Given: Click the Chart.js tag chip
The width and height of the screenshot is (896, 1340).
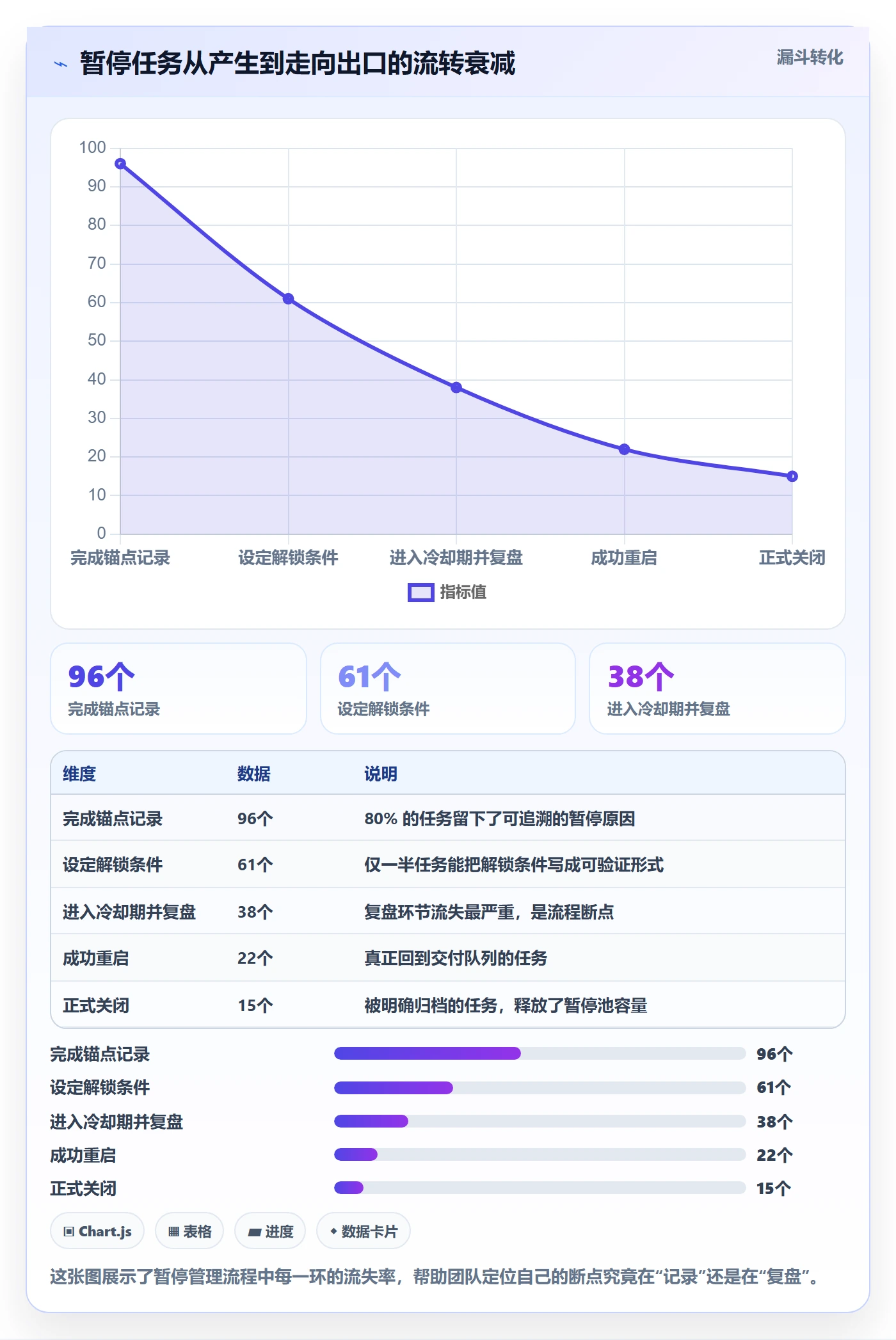Looking at the screenshot, I should [x=97, y=1231].
